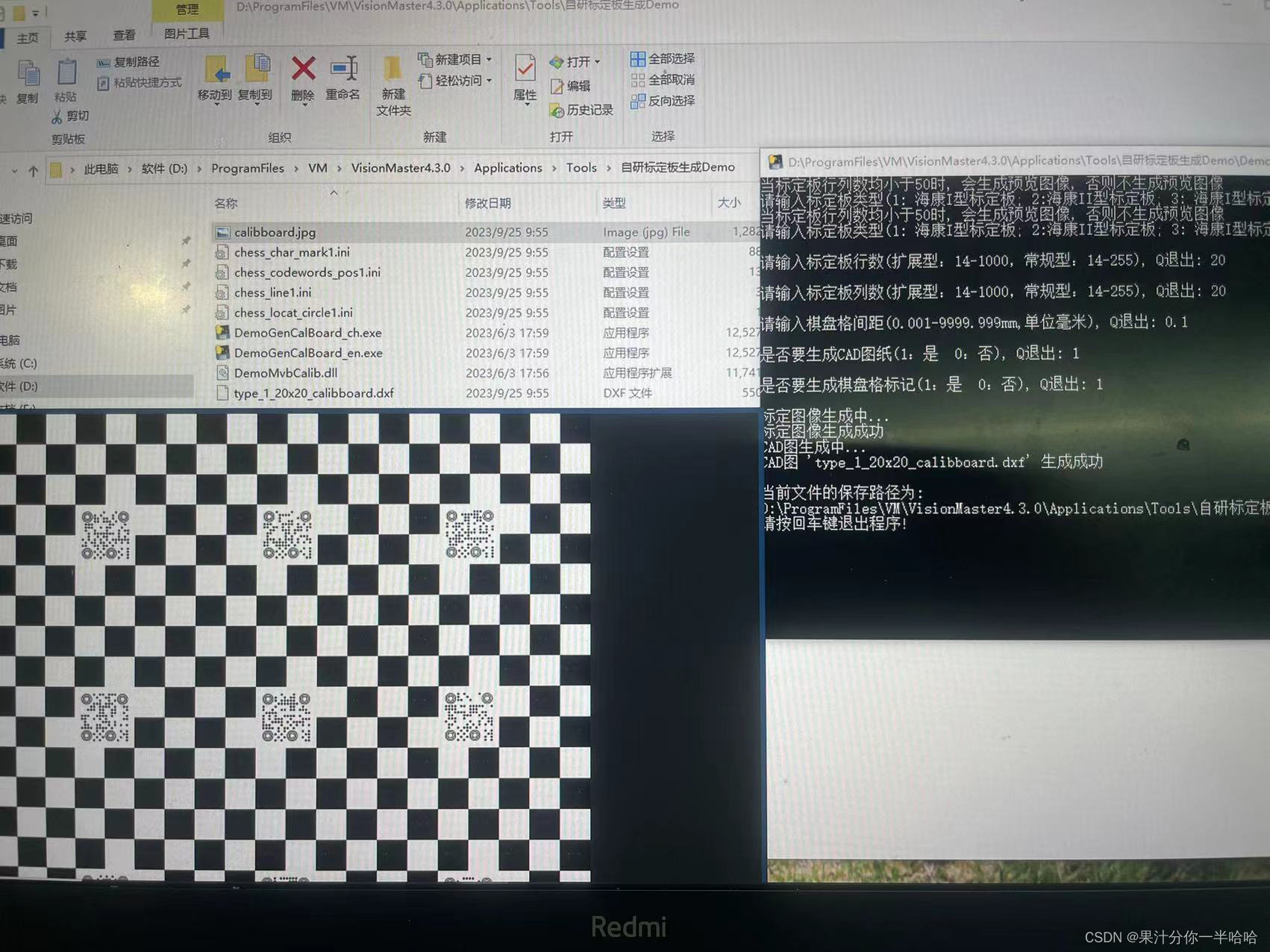Open the Copy to (复制到) menu

click(255, 79)
